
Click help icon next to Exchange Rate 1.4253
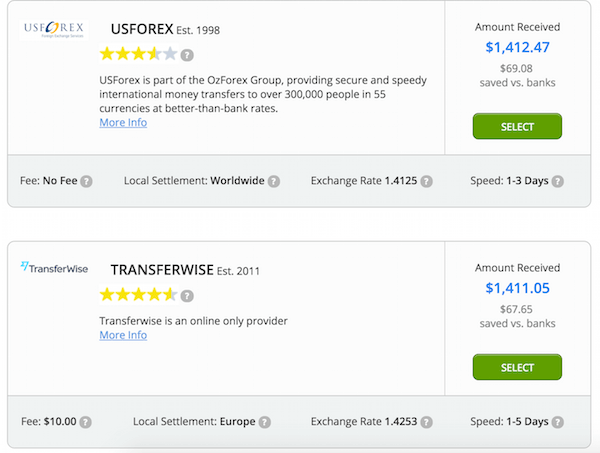click(426, 422)
